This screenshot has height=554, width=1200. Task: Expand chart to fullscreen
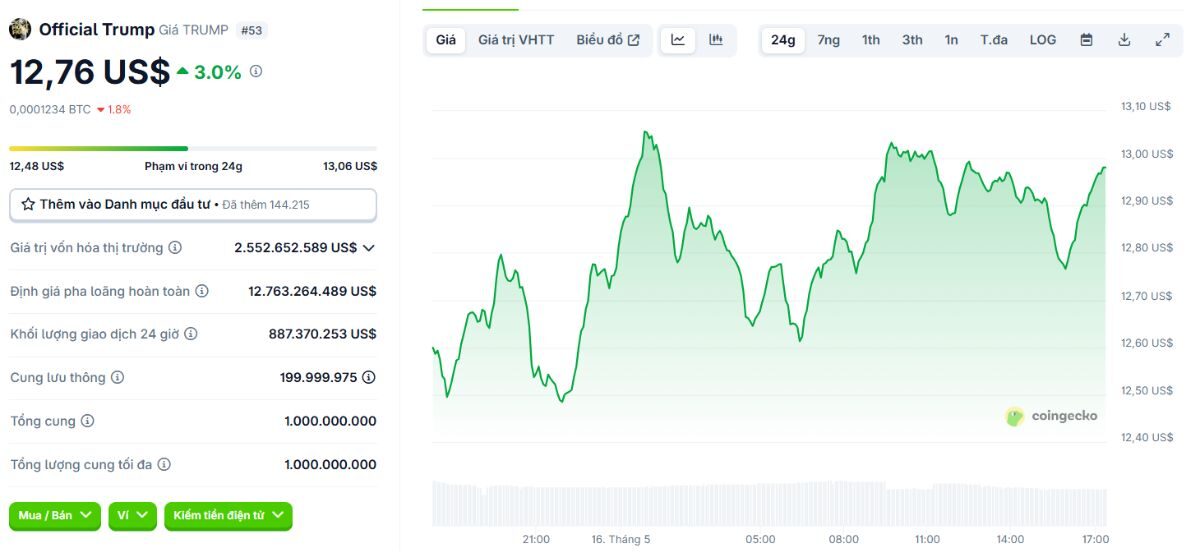(x=1162, y=40)
